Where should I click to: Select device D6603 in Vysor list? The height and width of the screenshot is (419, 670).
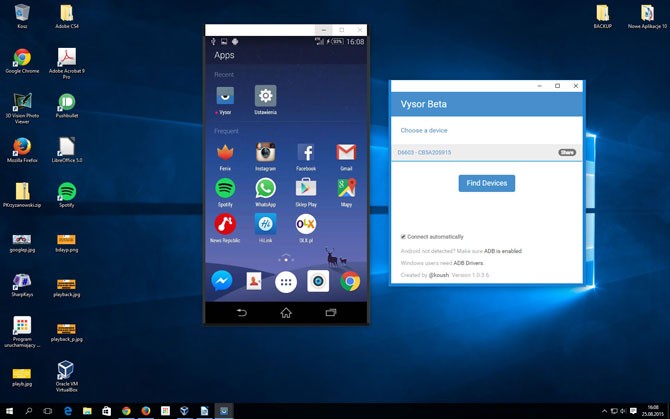tap(486, 152)
